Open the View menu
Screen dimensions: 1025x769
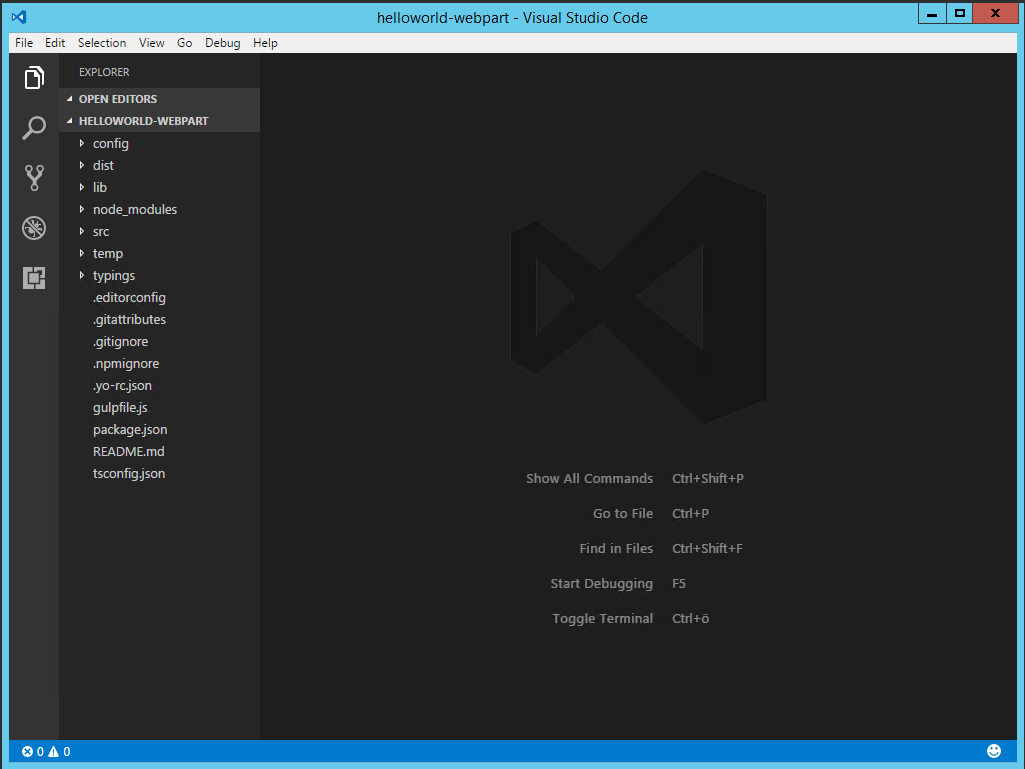[x=152, y=43]
